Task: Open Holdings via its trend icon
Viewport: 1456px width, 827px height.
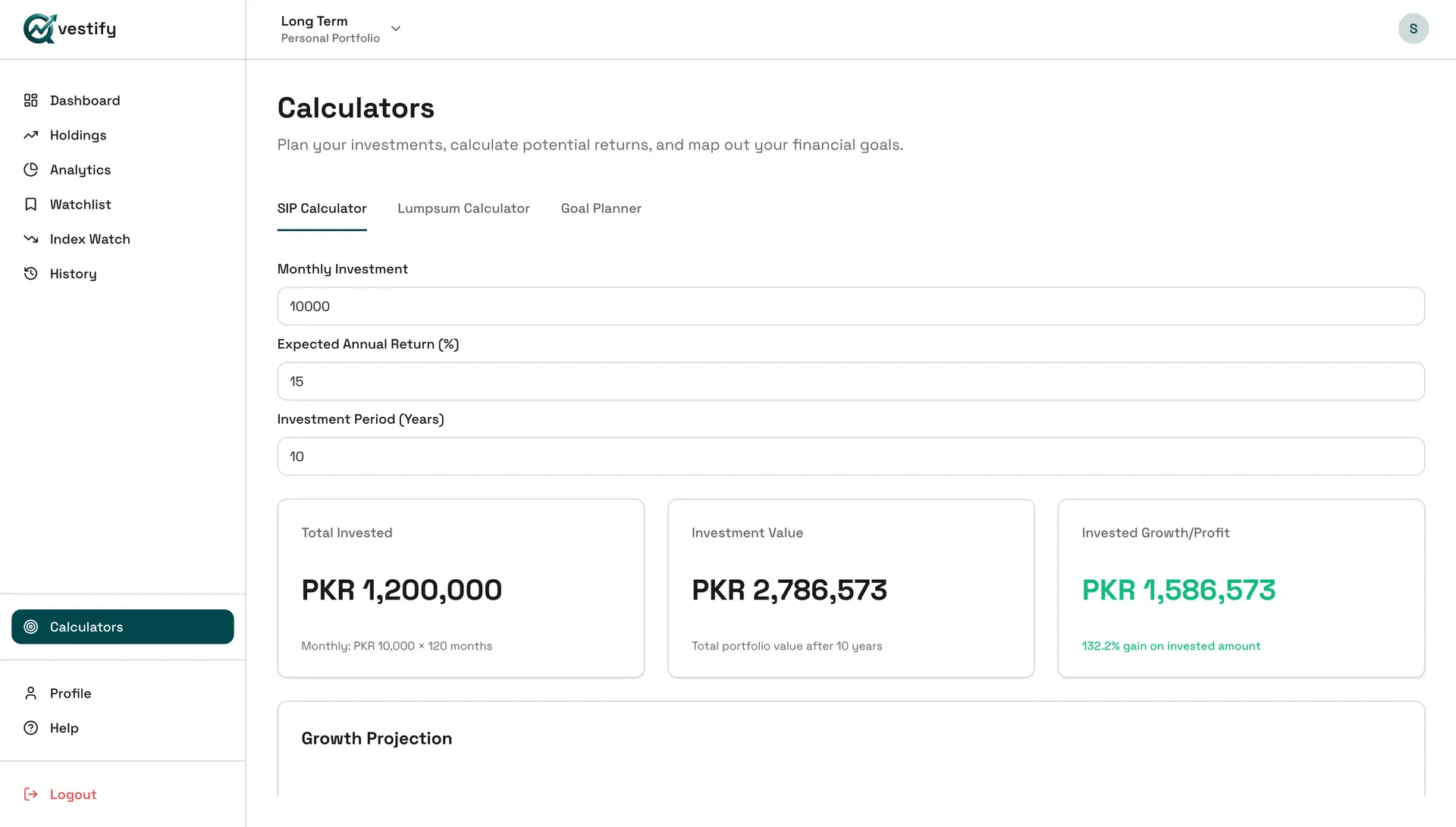Action: pos(30,135)
